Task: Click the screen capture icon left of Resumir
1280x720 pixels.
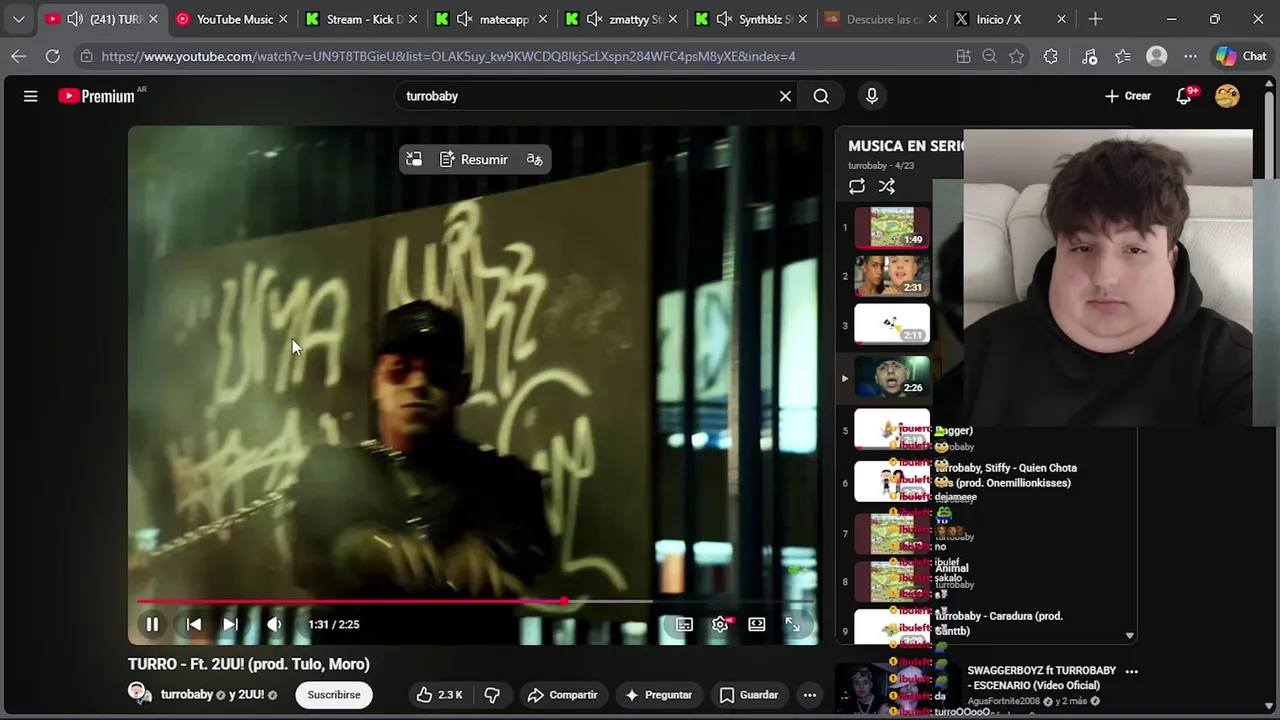Action: [414, 160]
